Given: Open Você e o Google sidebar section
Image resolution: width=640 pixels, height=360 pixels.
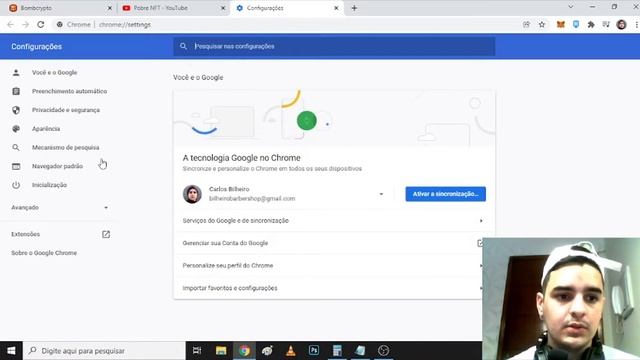Looking at the screenshot, I should [x=54, y=73].
